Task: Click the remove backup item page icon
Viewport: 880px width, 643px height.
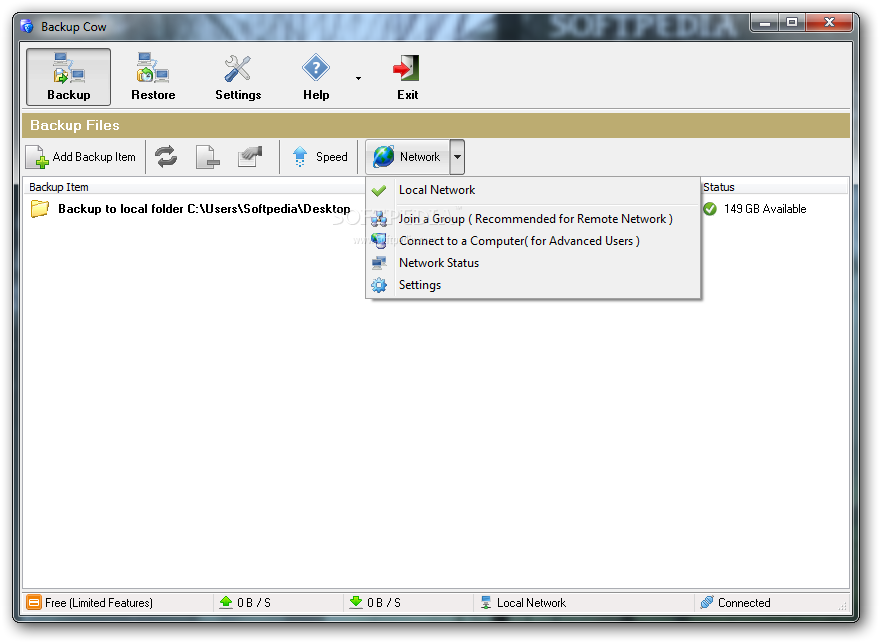Action: pos(208,157)
